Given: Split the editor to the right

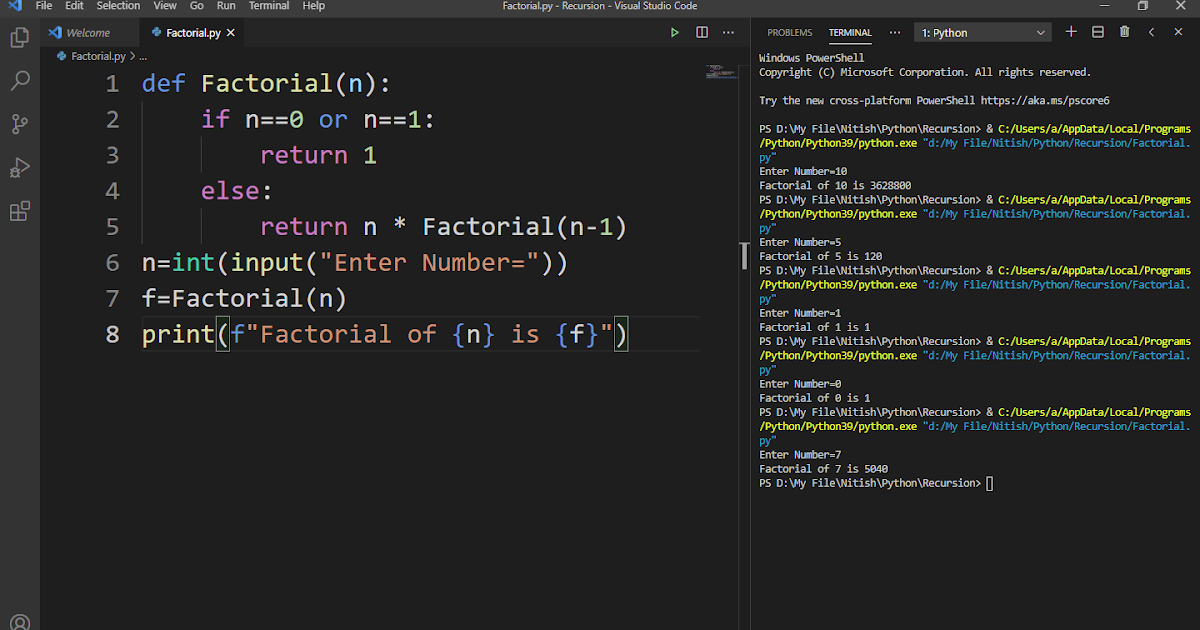Looking at the screenshot, I should (x=702, y=32).
